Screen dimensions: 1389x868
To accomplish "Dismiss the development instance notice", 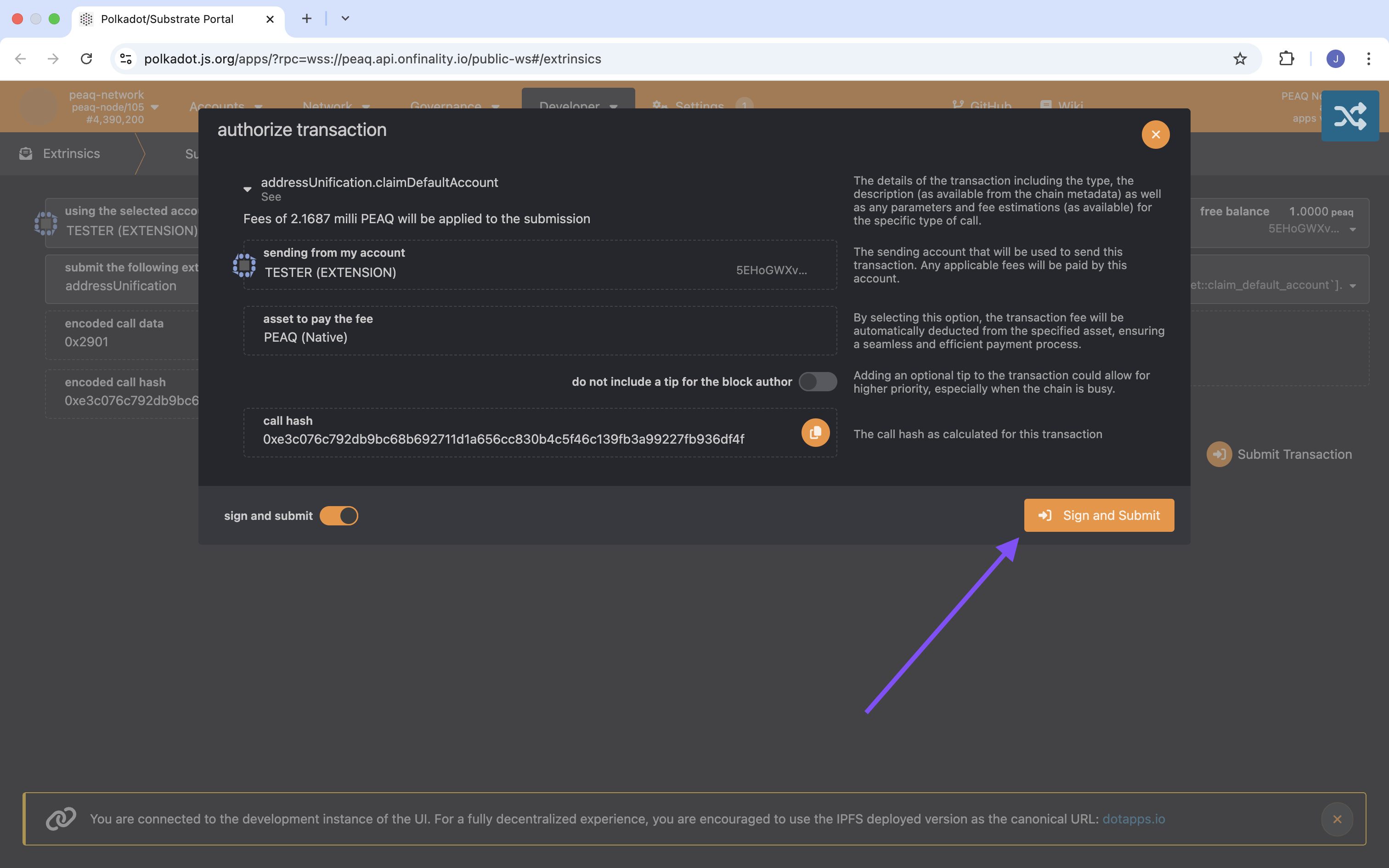I will point(1337,819).
